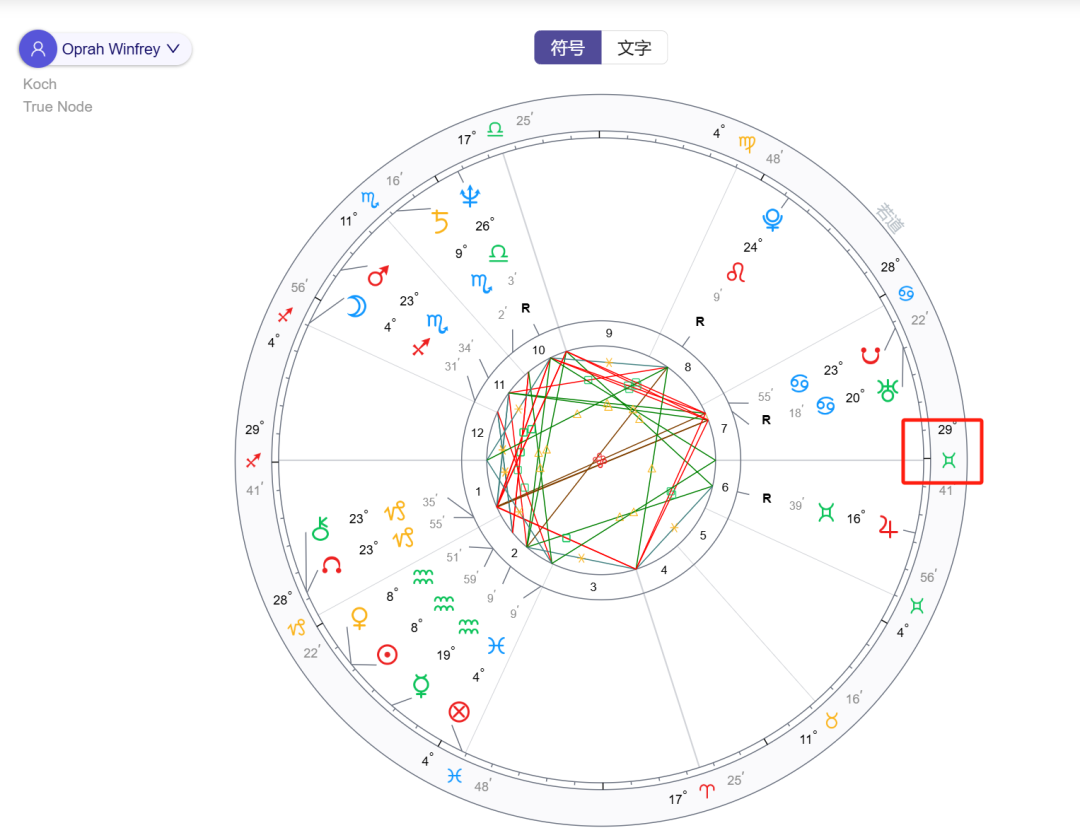Switch to the 文字 tab
Screen dimensions: 1080x840
[634, 47]
